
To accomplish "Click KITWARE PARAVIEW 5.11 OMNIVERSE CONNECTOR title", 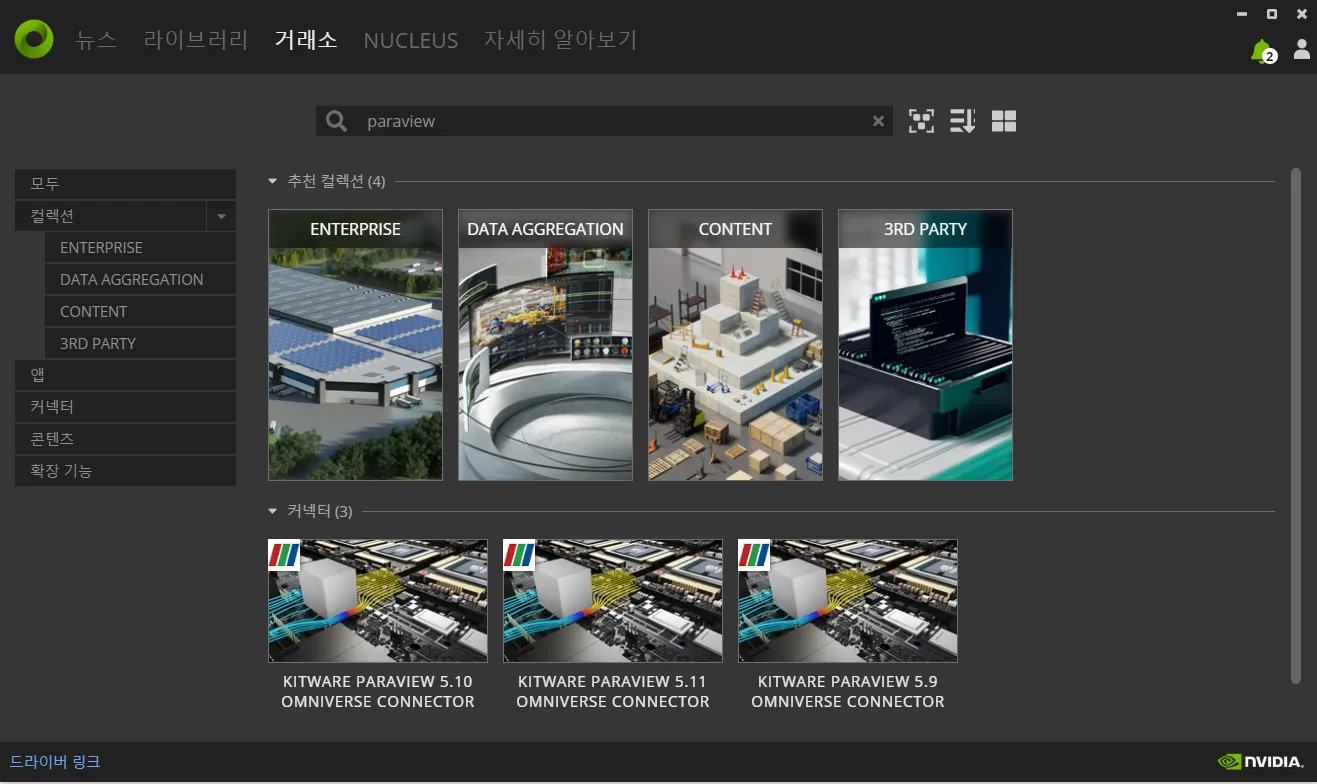I will pyautogui.click(x=613, y=692).
